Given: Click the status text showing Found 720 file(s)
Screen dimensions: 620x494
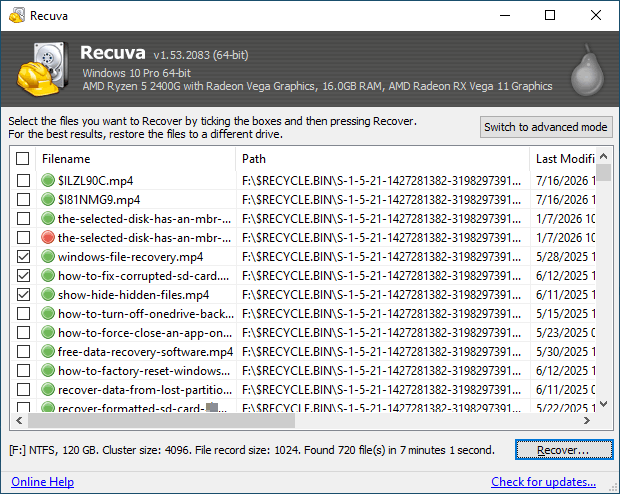Looking at the screenshot, I should coord(251,450).
